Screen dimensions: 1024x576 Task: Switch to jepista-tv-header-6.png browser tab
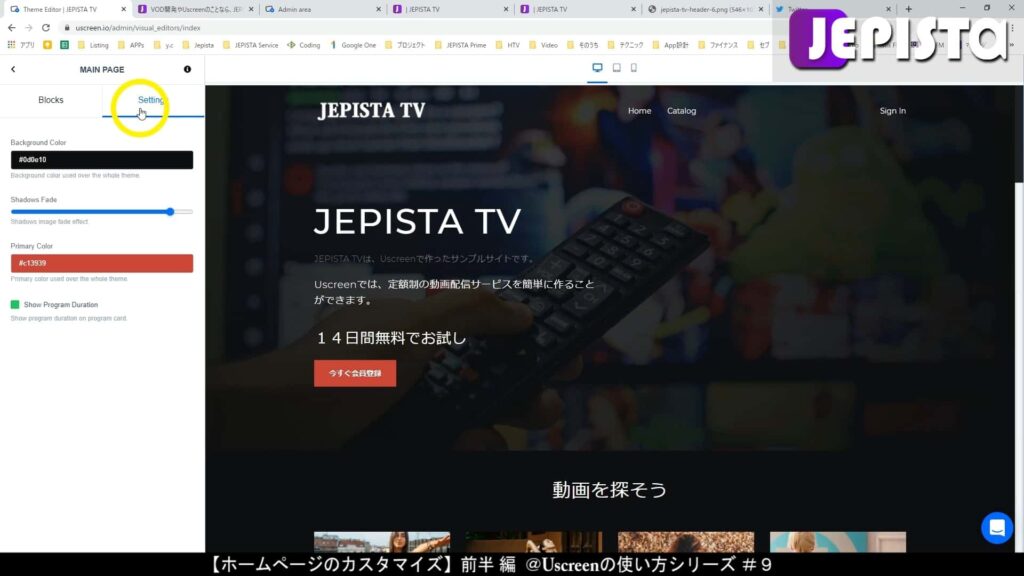(704, 9)
